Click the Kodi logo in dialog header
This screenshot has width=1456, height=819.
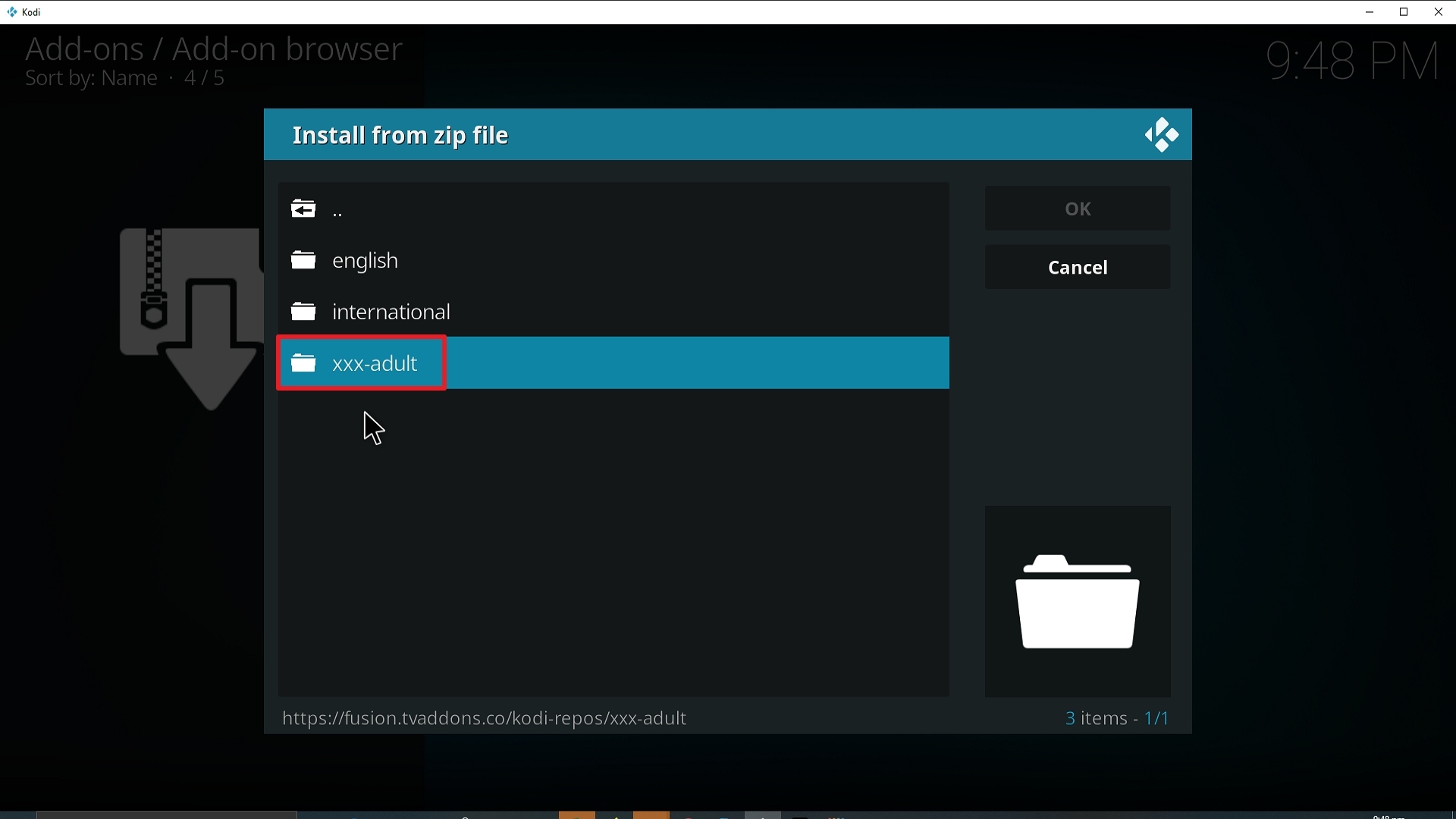[1162, 135]
